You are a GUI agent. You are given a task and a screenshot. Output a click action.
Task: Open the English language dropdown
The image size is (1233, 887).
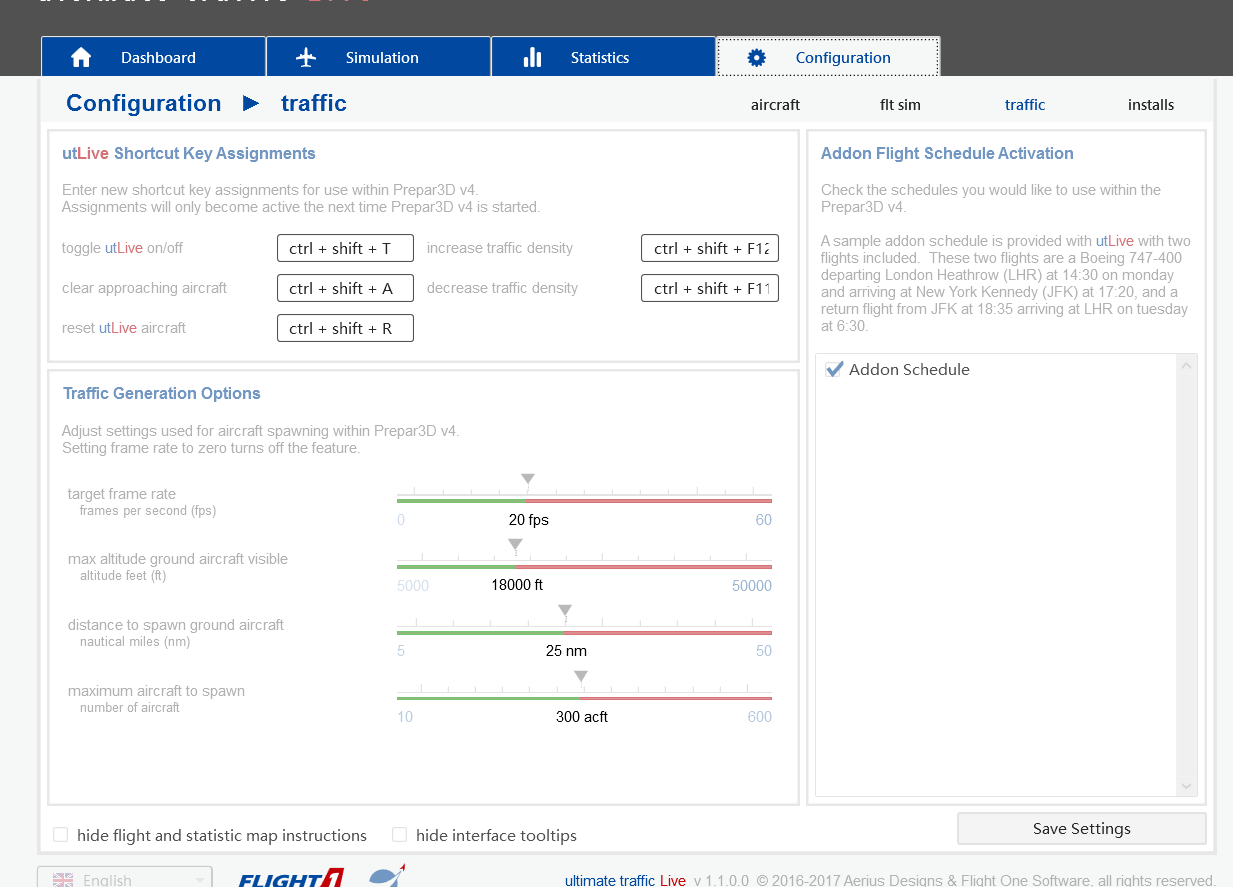pyautogui.click(x=125, y=877)
